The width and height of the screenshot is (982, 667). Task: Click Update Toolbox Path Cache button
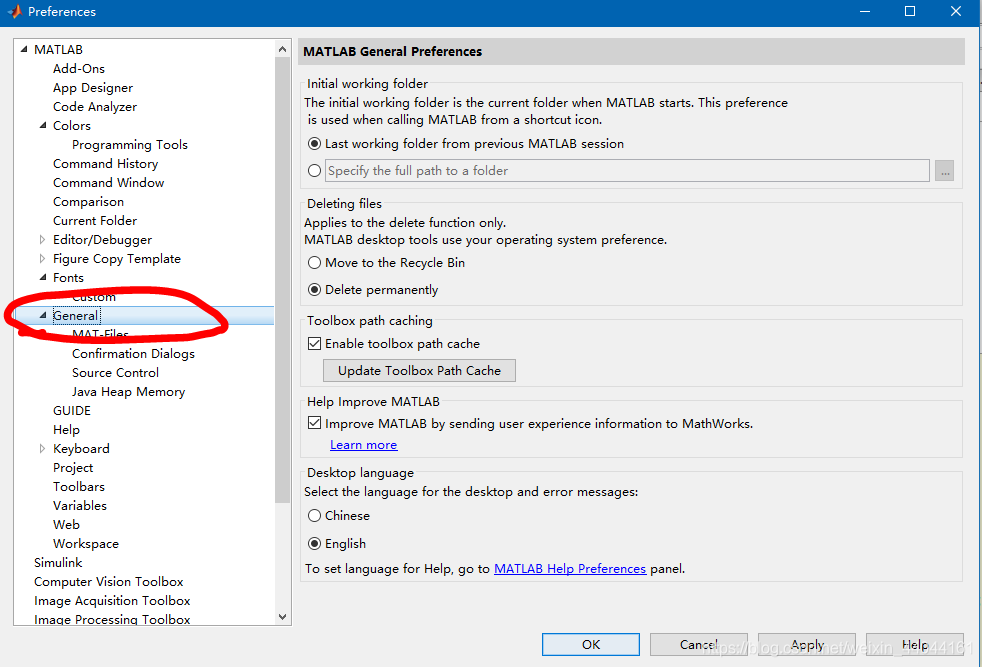click(x=419, y=370)
